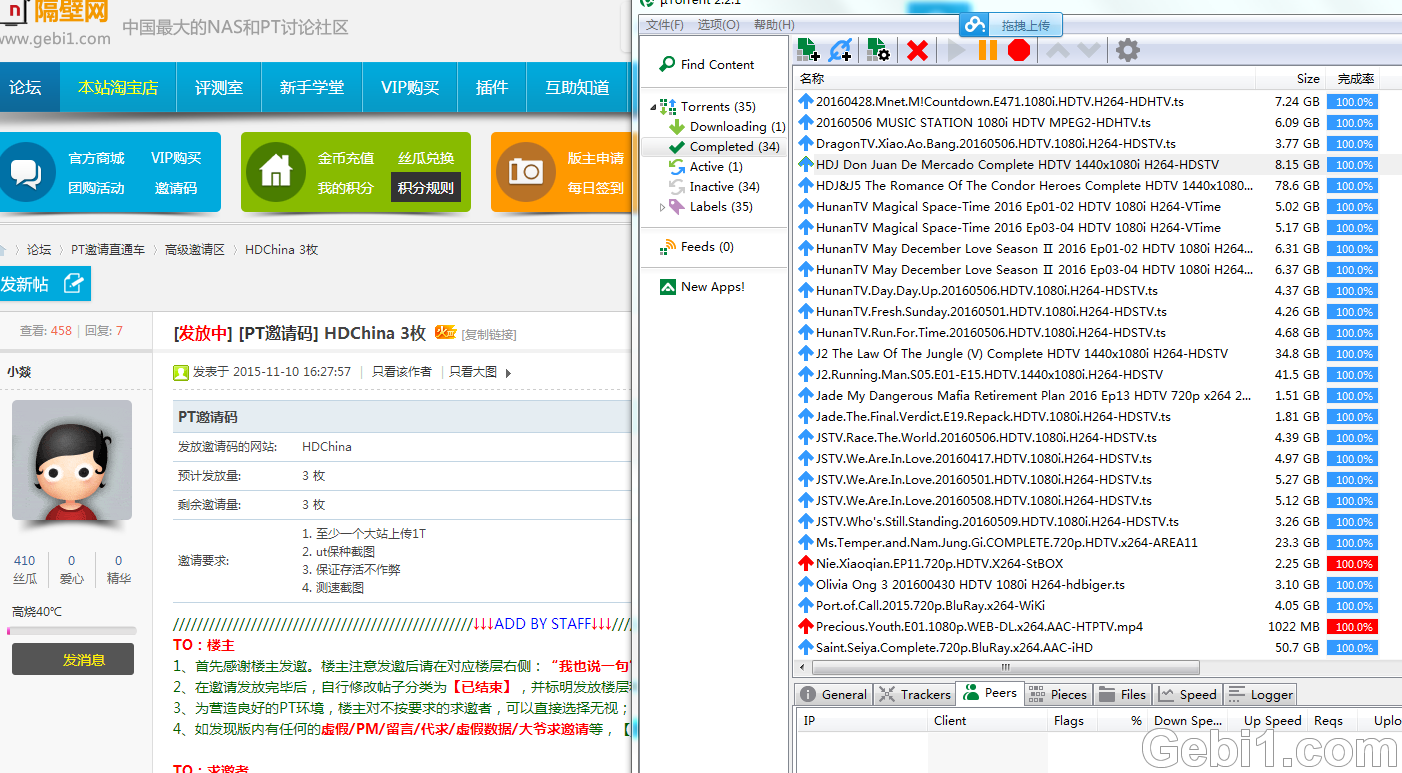Open the 插件 nav tab

click(x=492, y=87)
